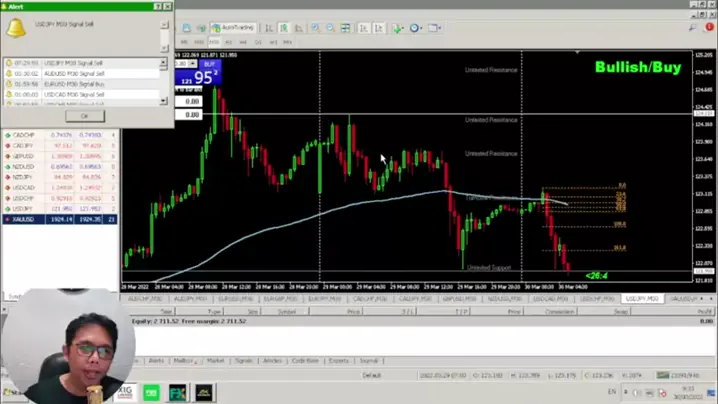Viewport: 718px width, 404px height.
Task: Open the indicators list icon dropdown
Action: tap(399, 28)
